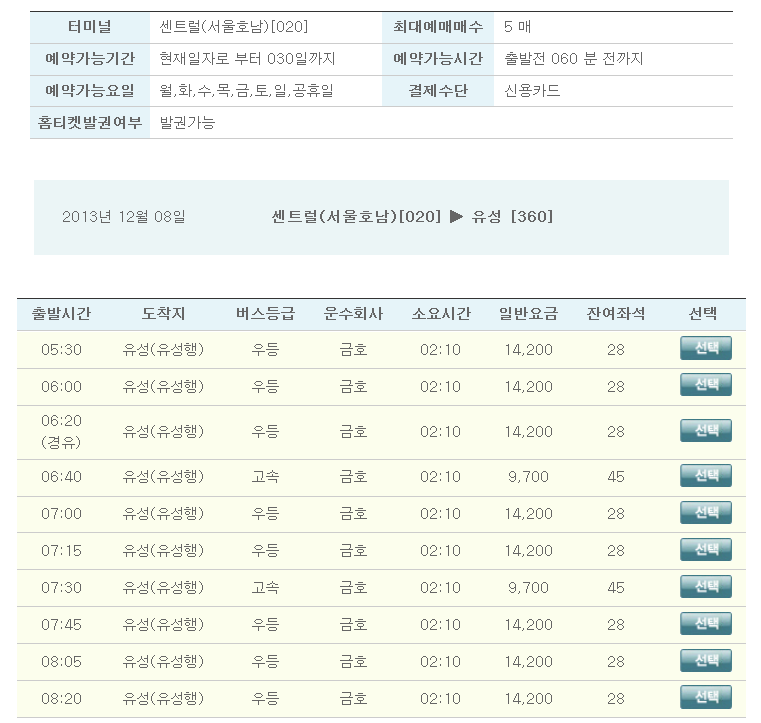Click 현재일자로 부터 030일까지 text
Screen dimensions: 761x723
(x=248, y=59)
